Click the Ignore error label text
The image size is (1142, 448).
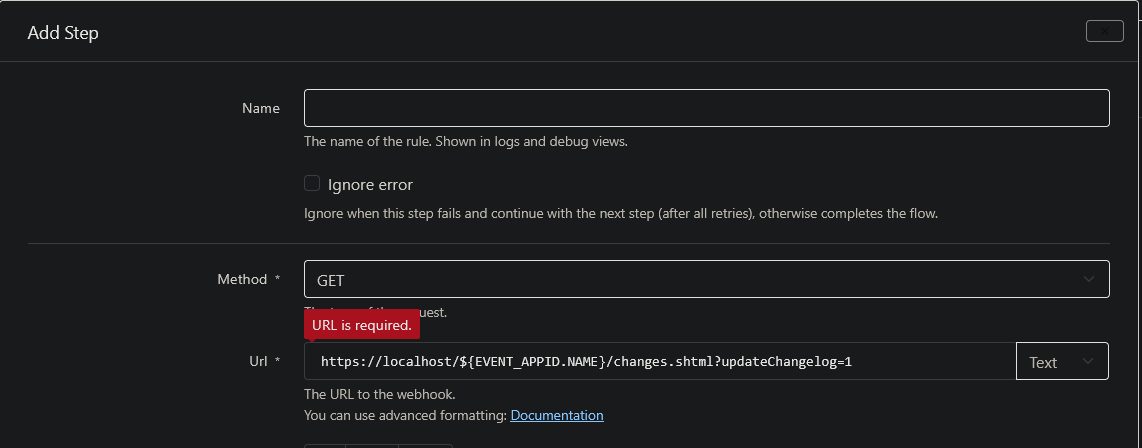click(370, 184)
